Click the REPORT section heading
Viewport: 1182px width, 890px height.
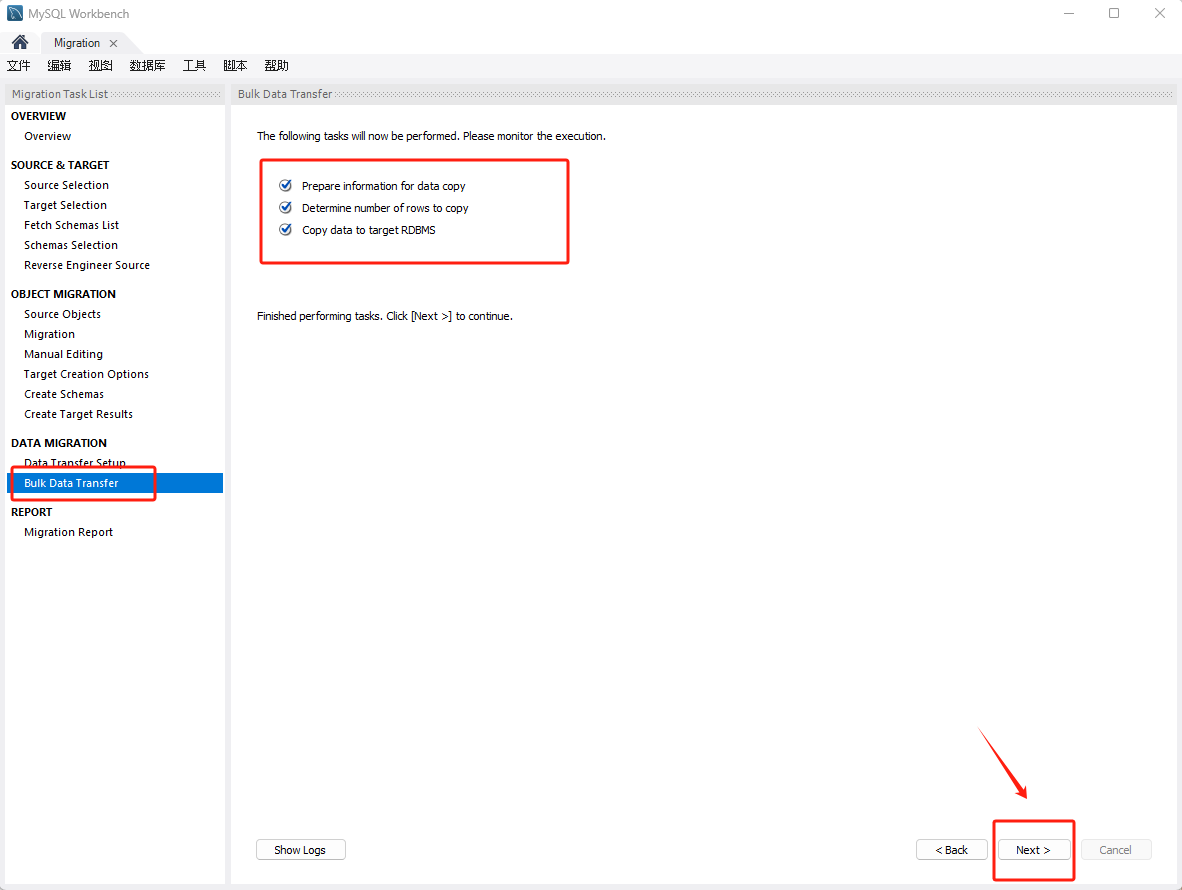coord(32,512)
